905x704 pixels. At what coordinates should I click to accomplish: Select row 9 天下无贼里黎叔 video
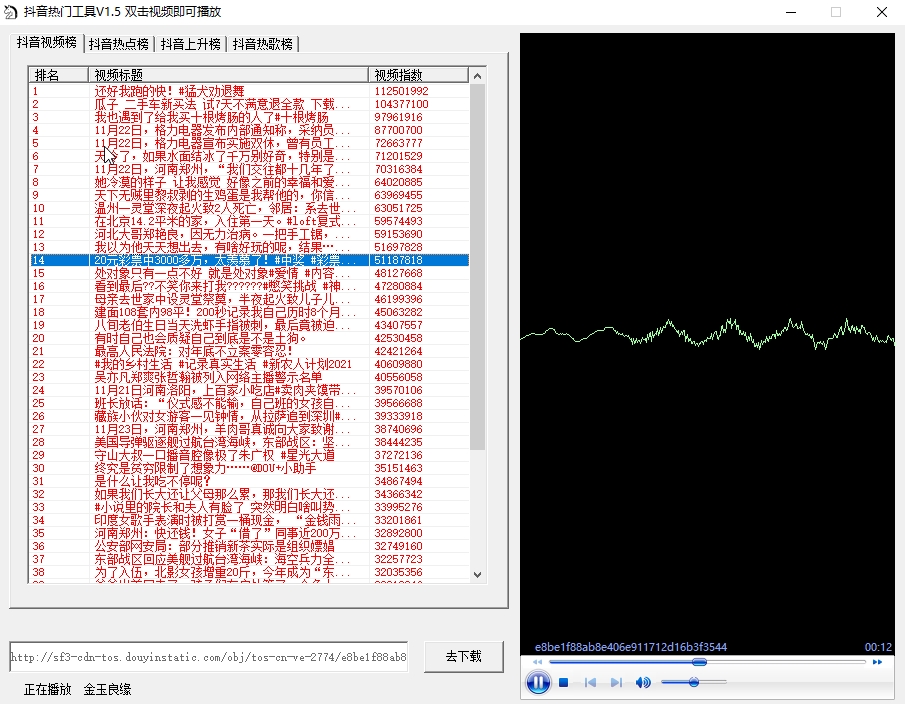coord(249,195)
